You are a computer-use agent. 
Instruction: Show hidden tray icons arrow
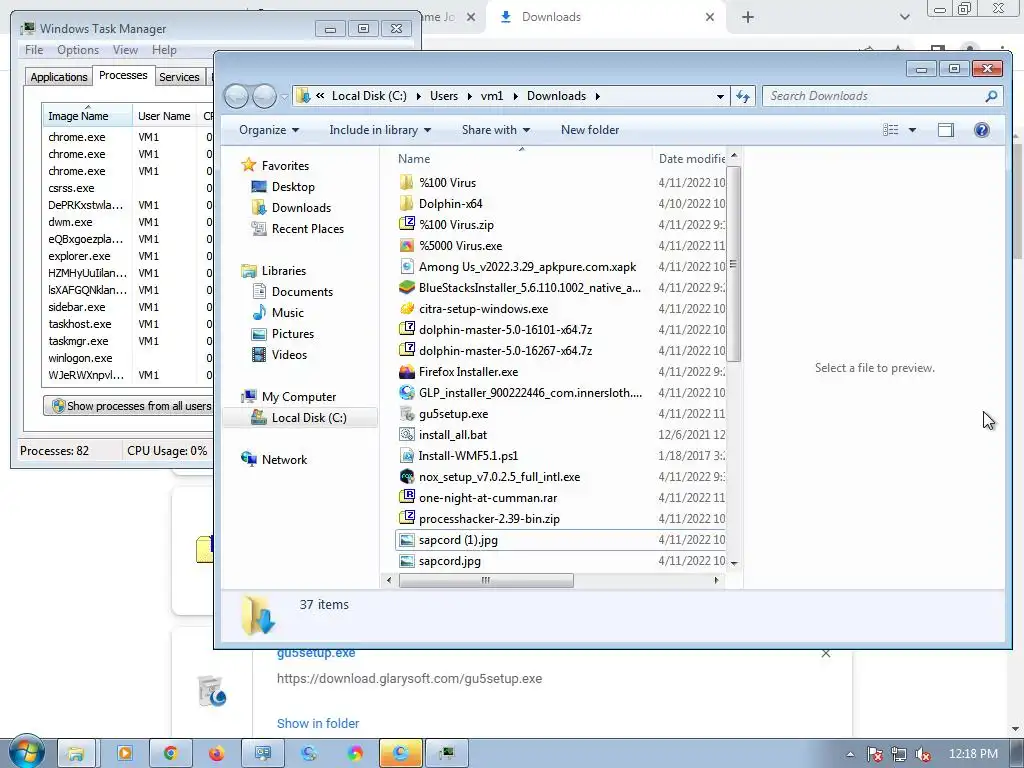(850, 754)
